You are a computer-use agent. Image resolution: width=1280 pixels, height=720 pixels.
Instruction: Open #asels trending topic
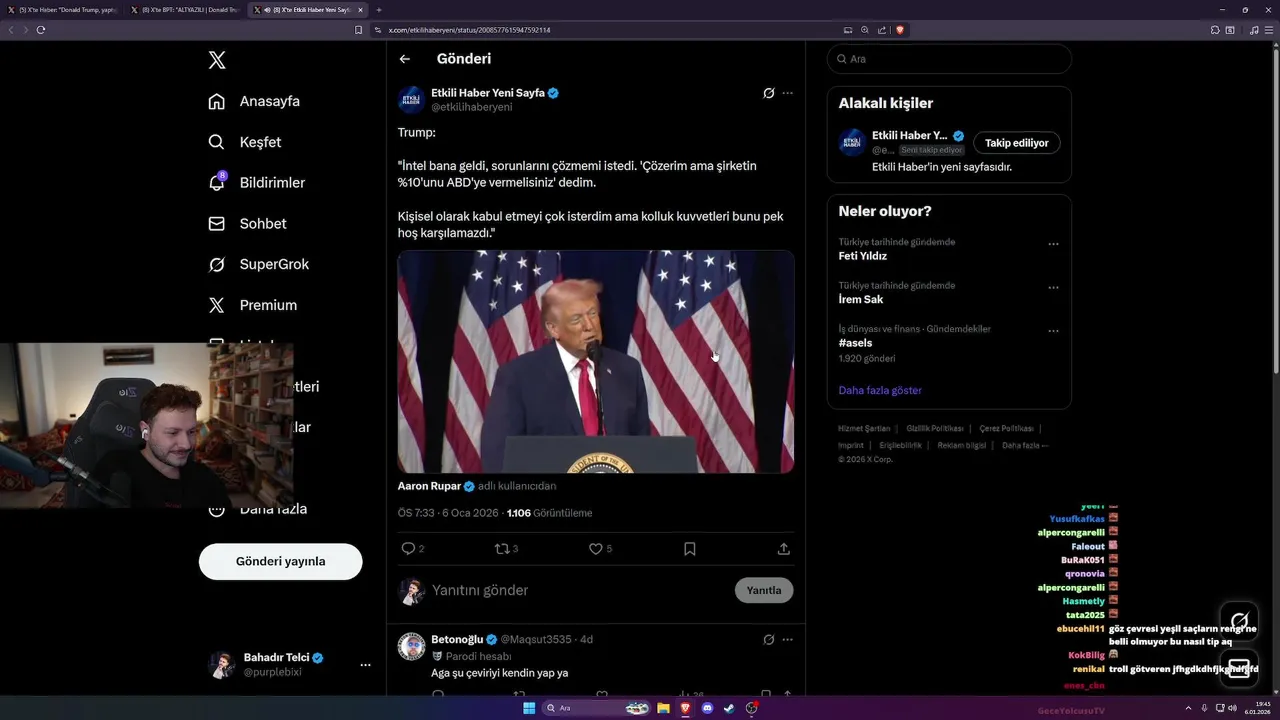coord(856,343)
